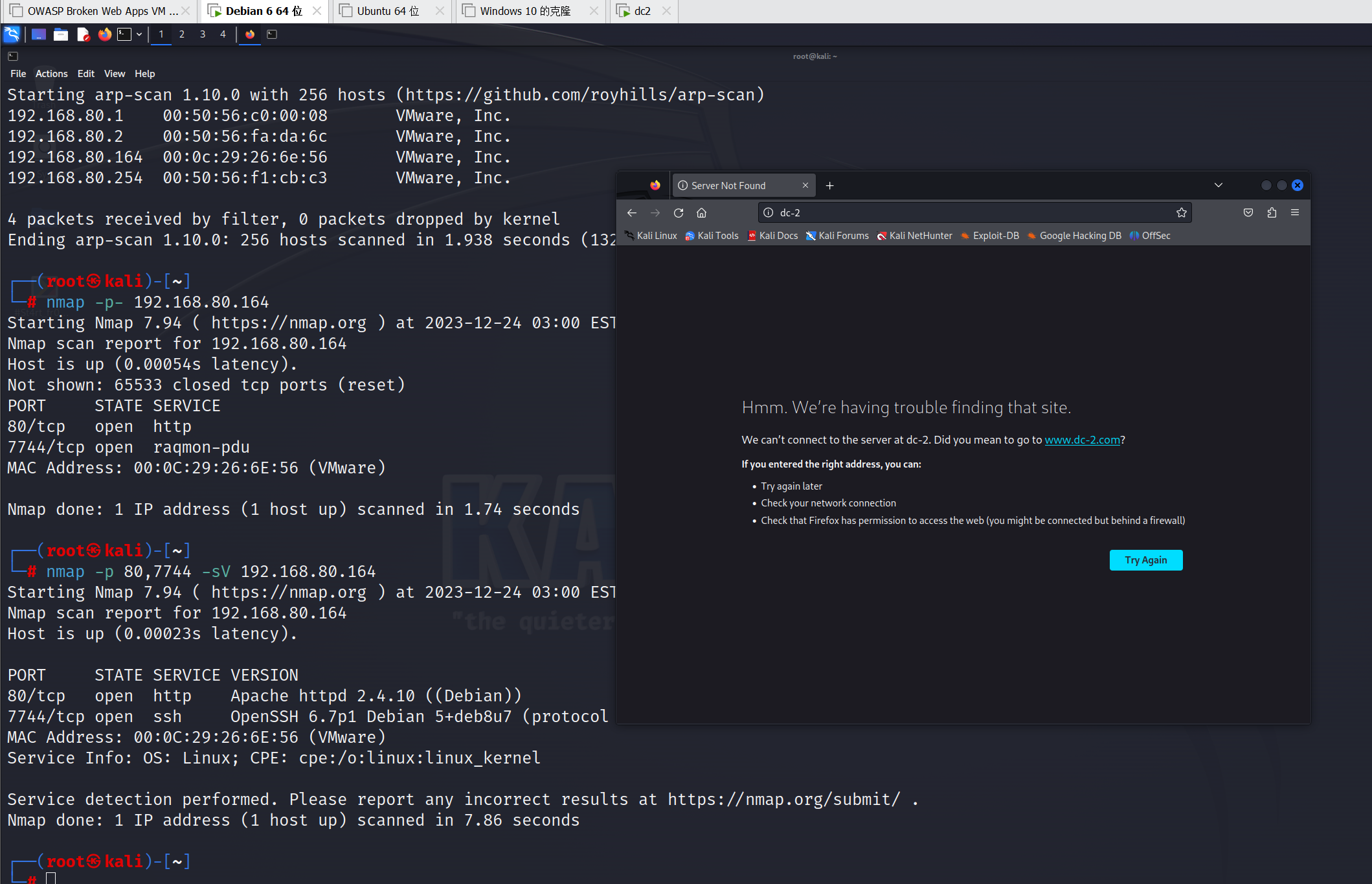Open Kali NetHunter bookmark
The height and width of the screenshot is (884, 1372).
(914, 236)
